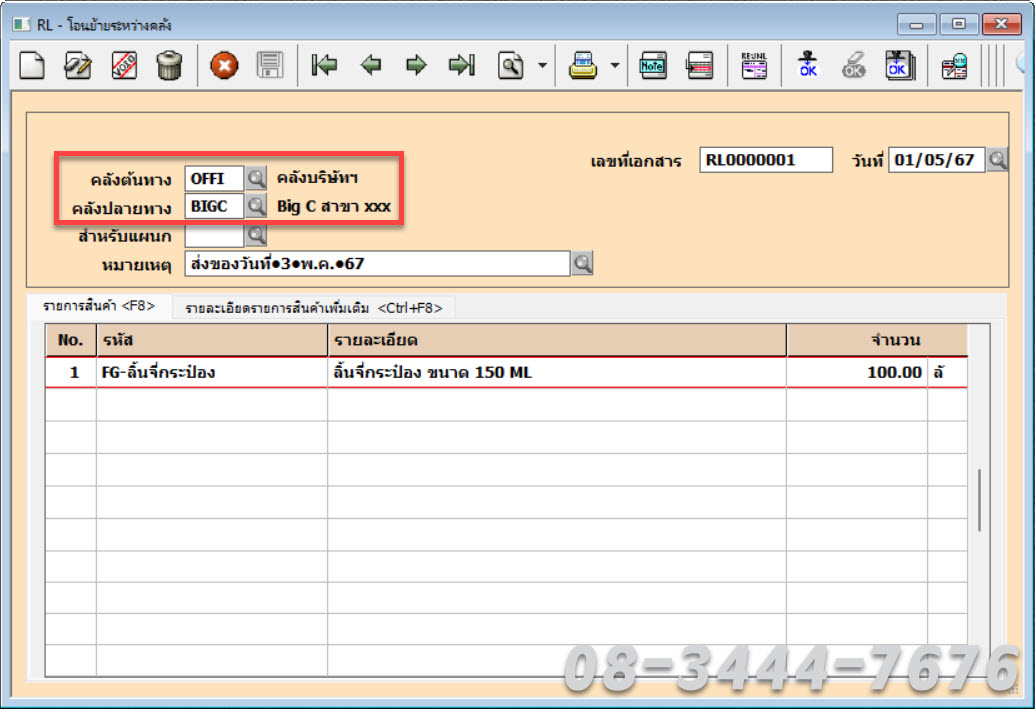Click the No. column header
The width and height of the screenshot is (1035, 709).
71,340
